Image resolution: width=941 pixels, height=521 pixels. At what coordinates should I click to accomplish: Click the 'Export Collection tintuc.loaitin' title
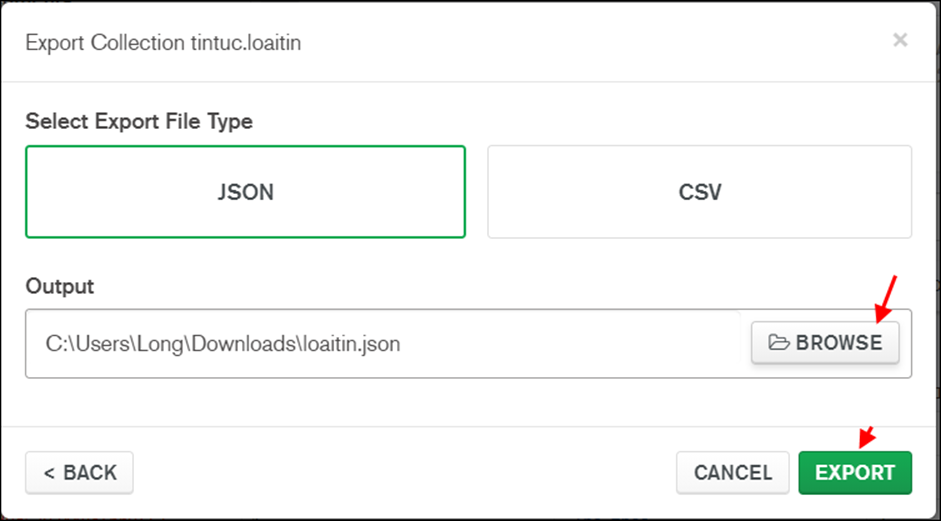(x=163, y=43)
